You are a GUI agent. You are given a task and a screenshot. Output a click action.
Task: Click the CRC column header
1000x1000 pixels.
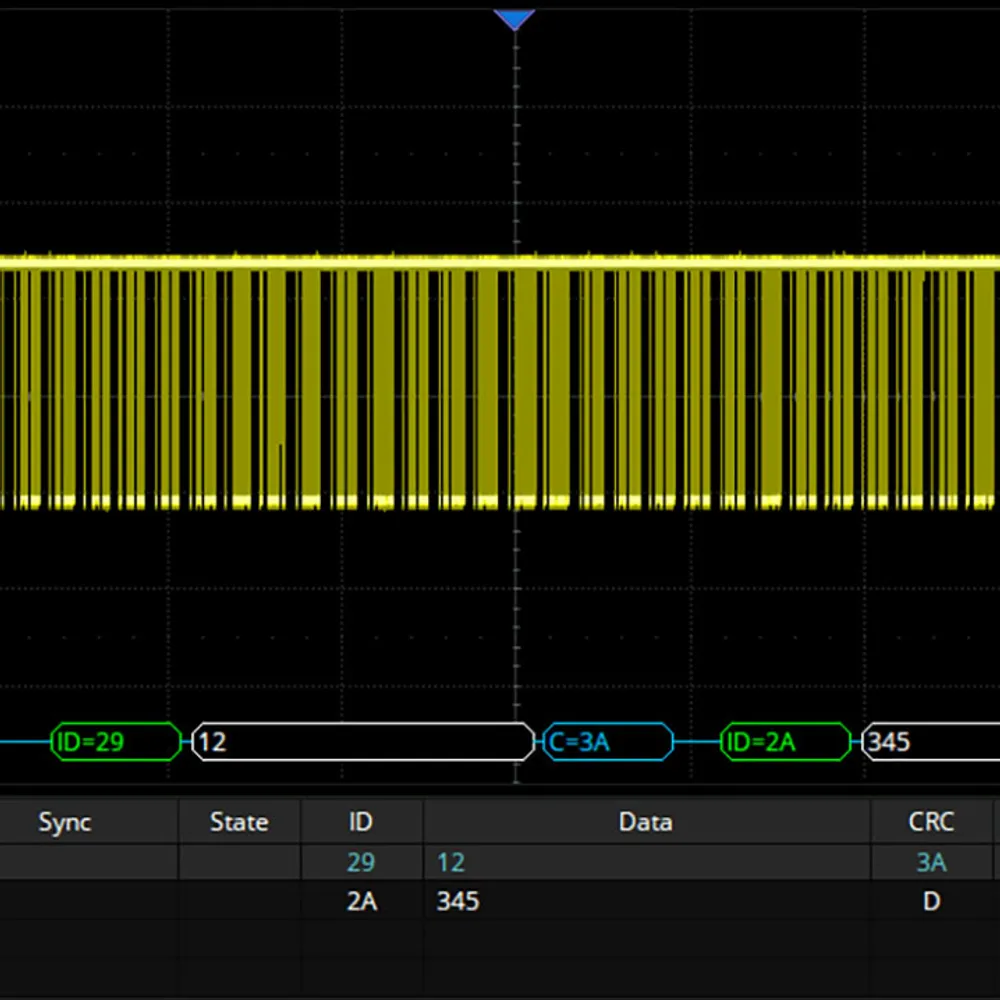coord(931,822)
